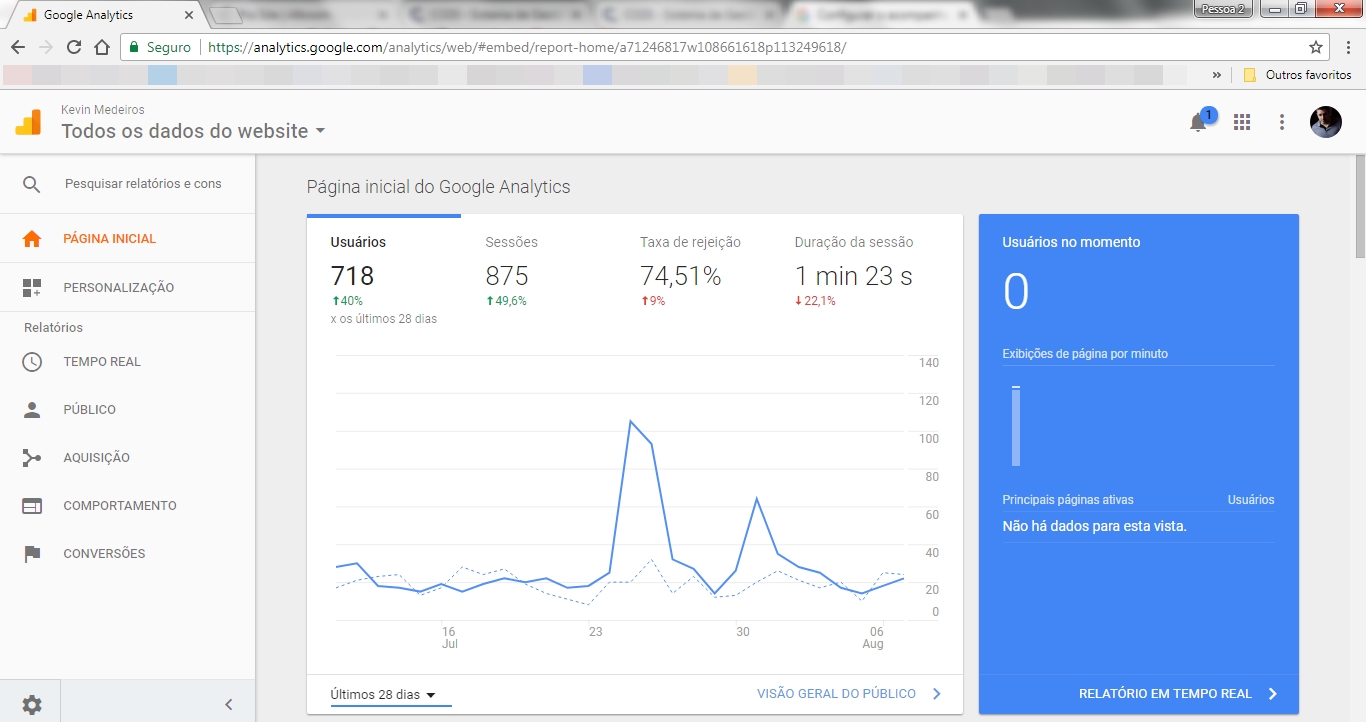Reload the page
The image size is (1366, 722).
[73, 47]
